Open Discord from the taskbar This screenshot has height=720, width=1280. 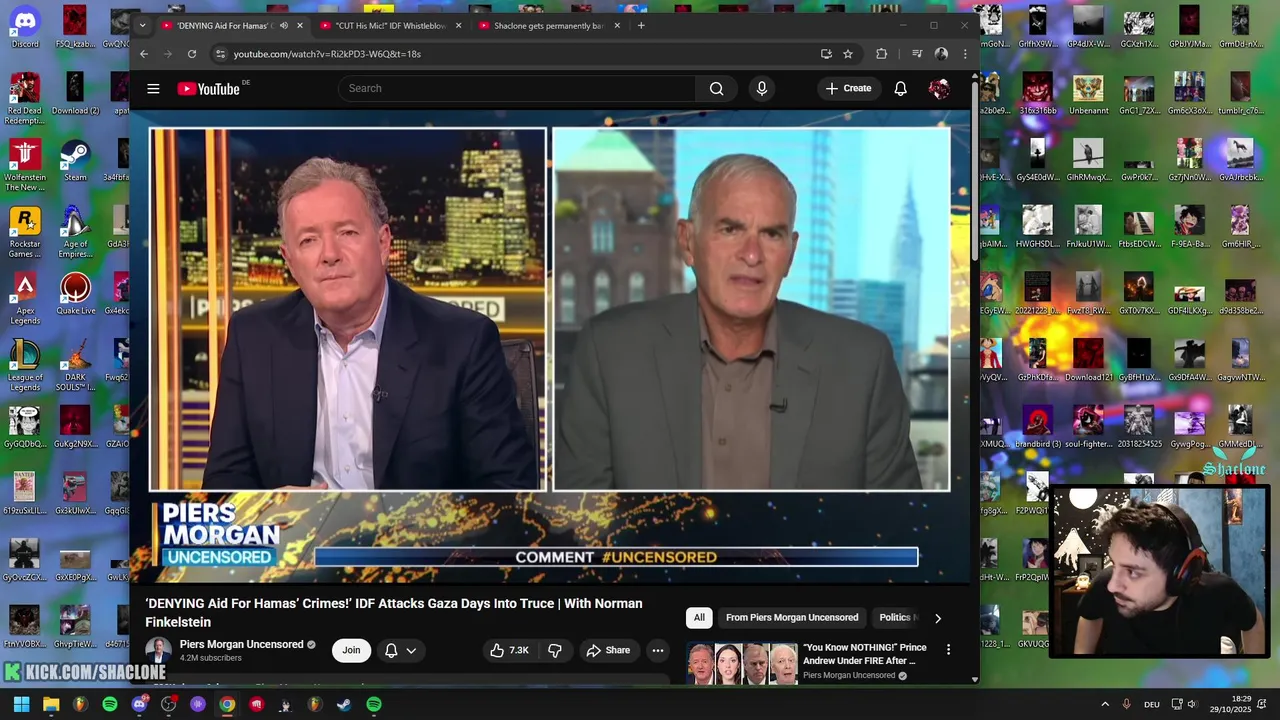coord(139,704)
